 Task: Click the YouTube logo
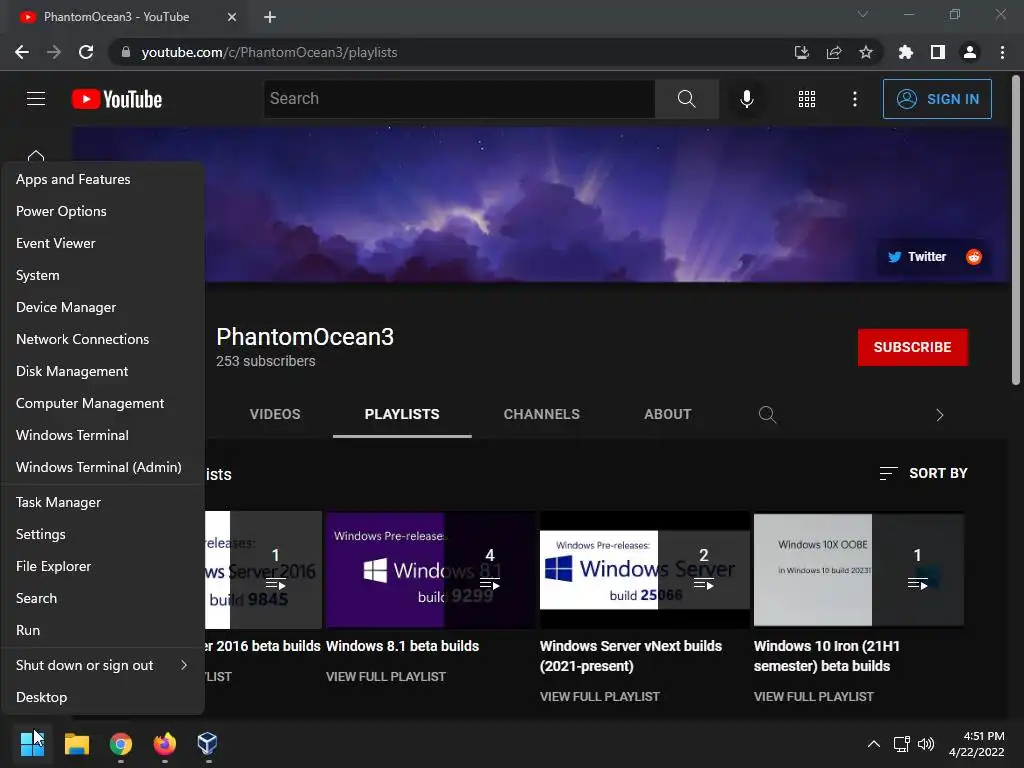pos(117,99)
